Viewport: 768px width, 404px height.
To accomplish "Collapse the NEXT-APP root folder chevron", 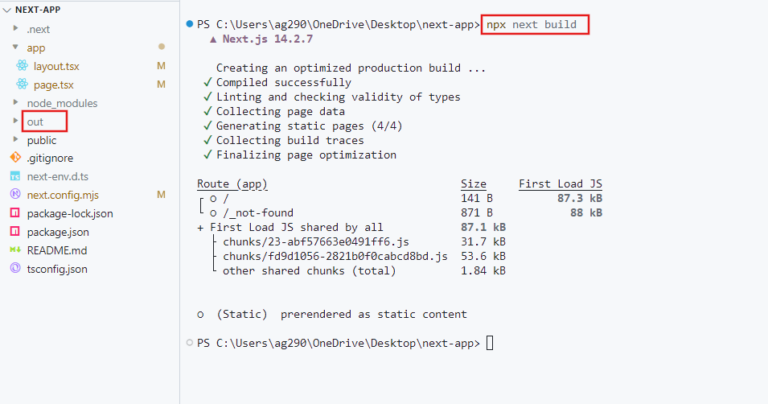I will [x=7, y=10].
